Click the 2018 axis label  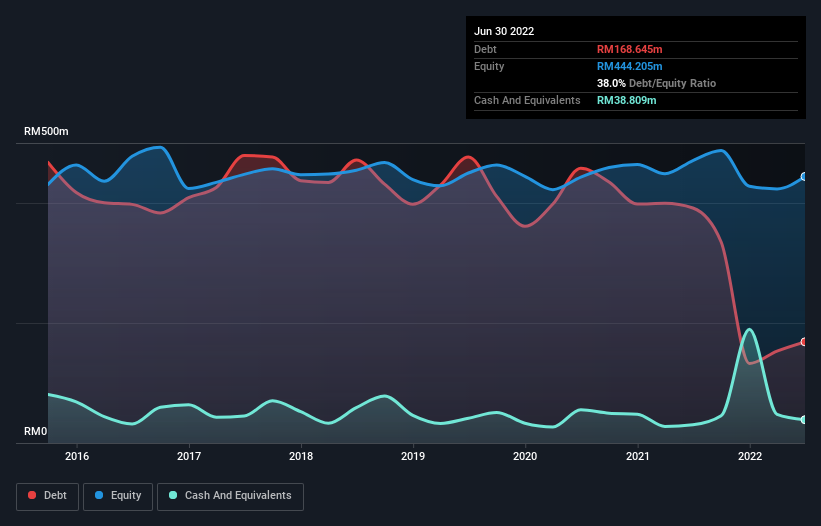point(301,456)
